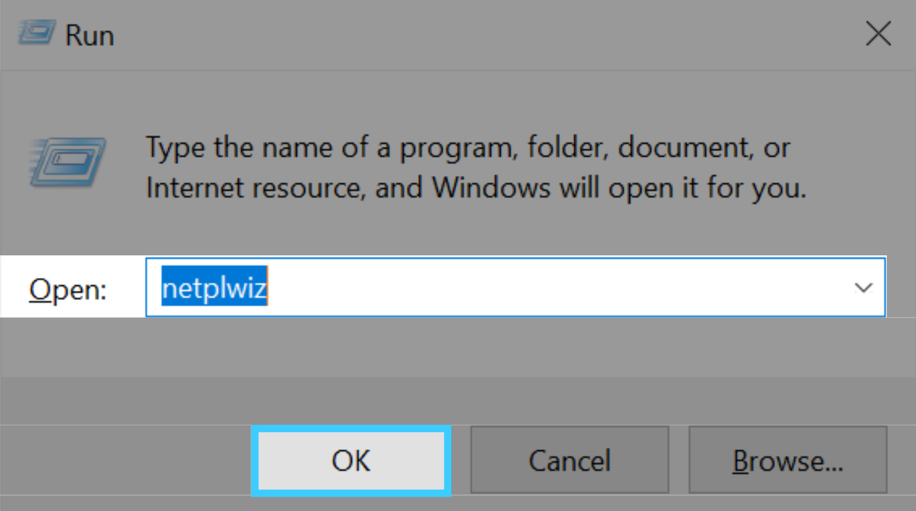Click the Run title text
The height and width of the screenshot is (511, 916).
[x=90, y=35]
